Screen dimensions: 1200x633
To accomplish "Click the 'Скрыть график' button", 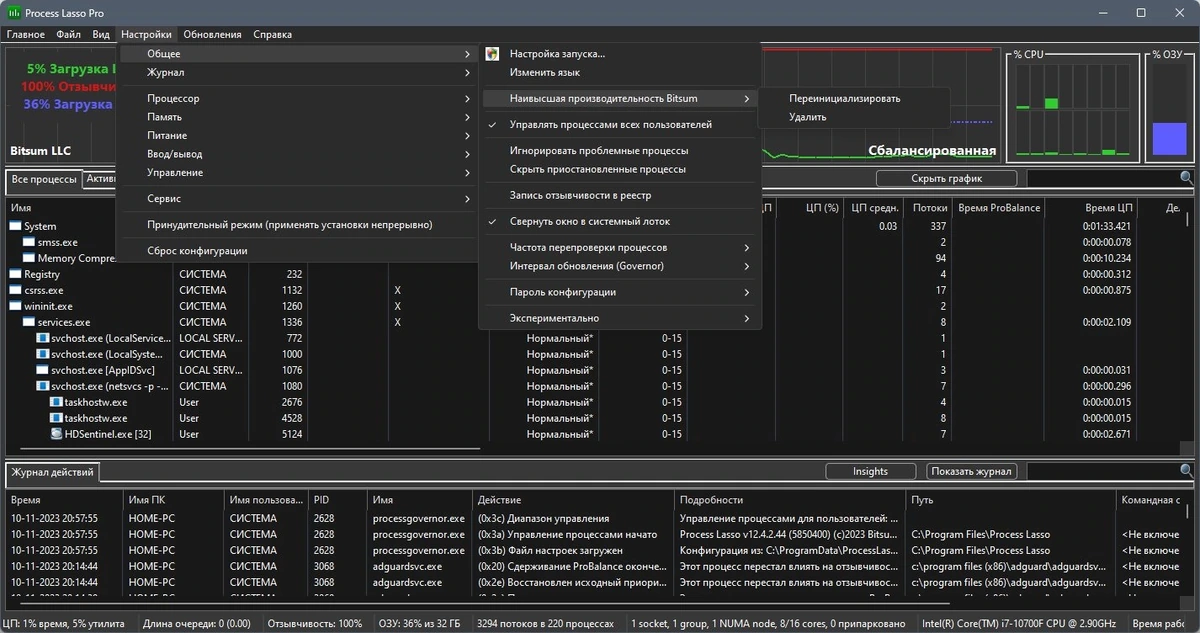I will (x=946, y=178).
